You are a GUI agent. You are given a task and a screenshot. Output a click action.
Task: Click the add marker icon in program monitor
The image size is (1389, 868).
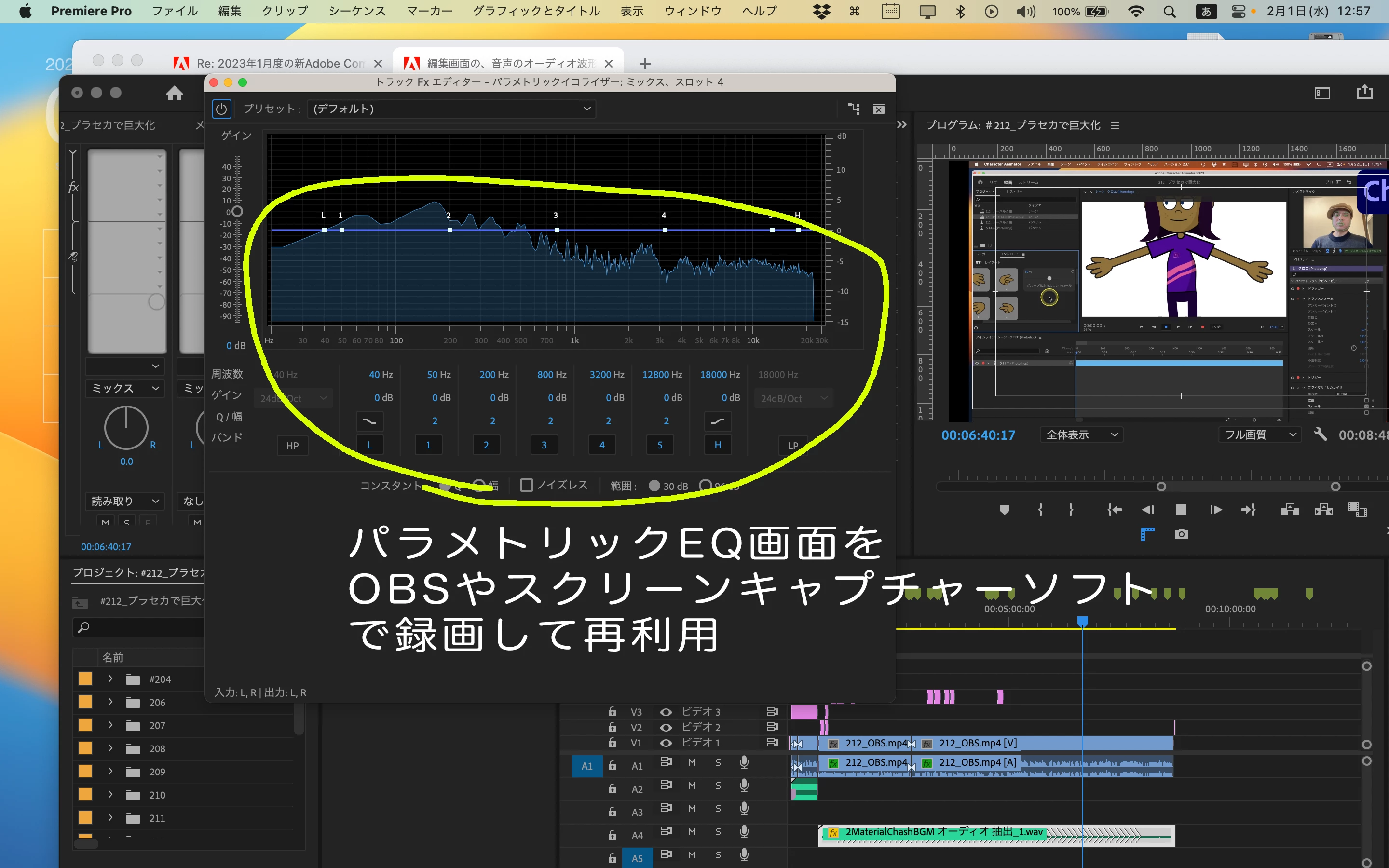(x=1004, y=510)
